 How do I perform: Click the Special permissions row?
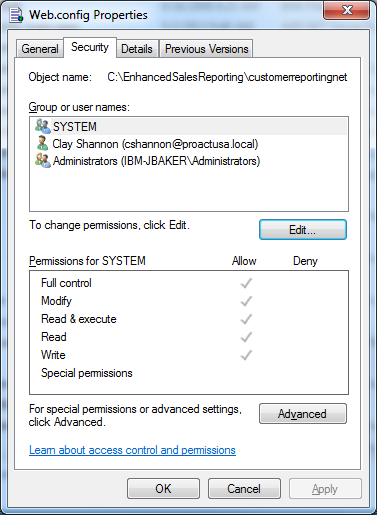point(189,373)
